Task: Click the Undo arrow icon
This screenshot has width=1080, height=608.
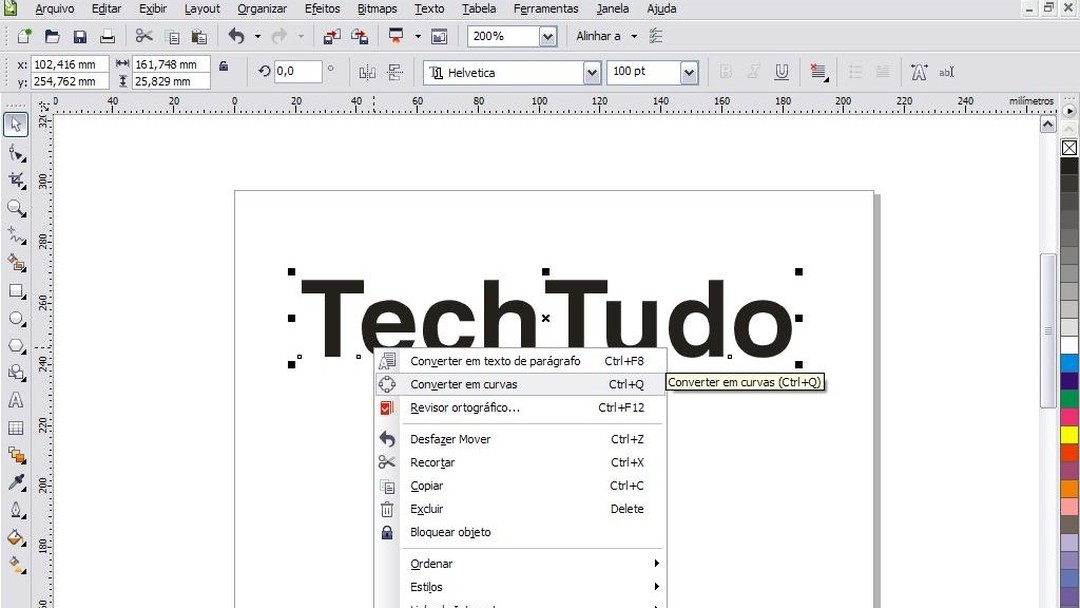Action: coord(236,36)
